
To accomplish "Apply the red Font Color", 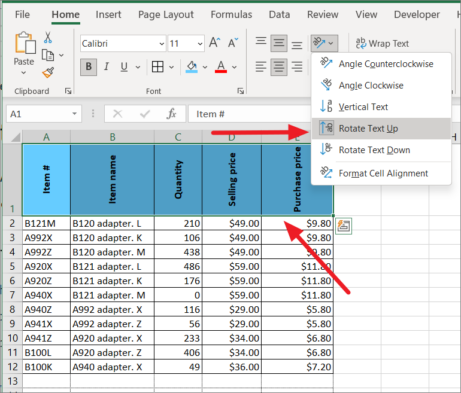I will [221, 67].
